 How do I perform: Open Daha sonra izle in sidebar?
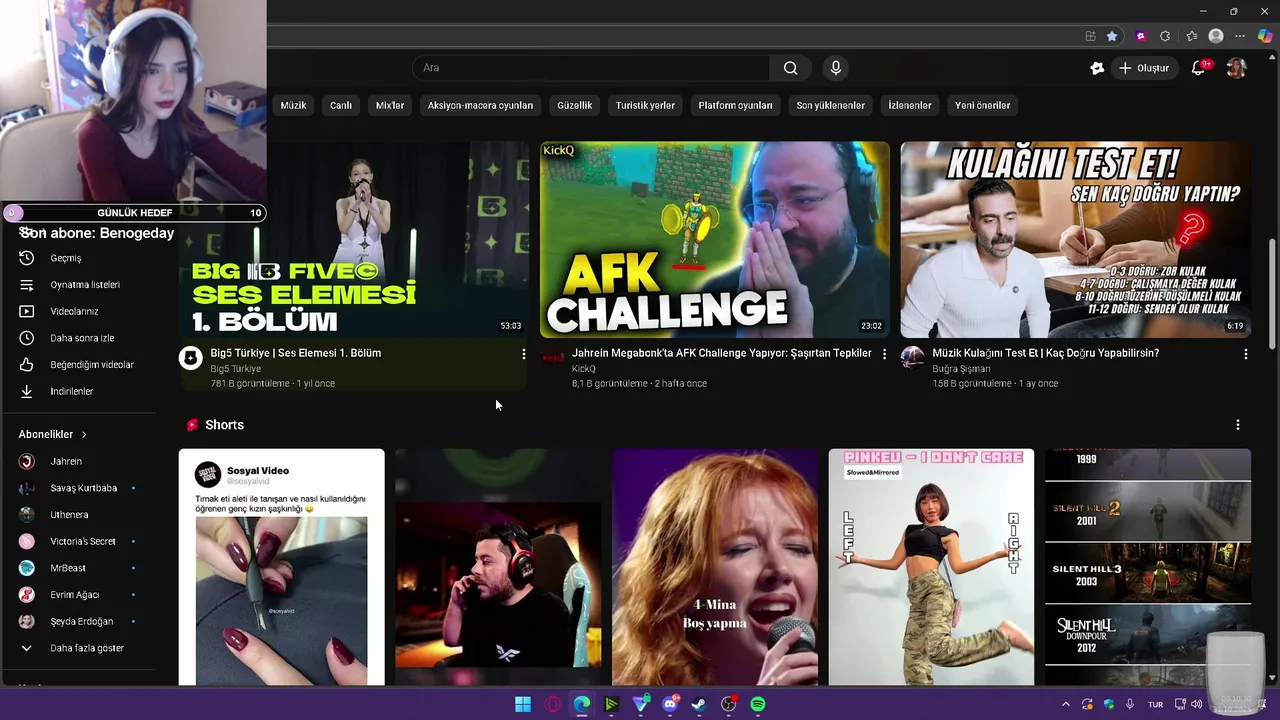click(x=82, y=338)
